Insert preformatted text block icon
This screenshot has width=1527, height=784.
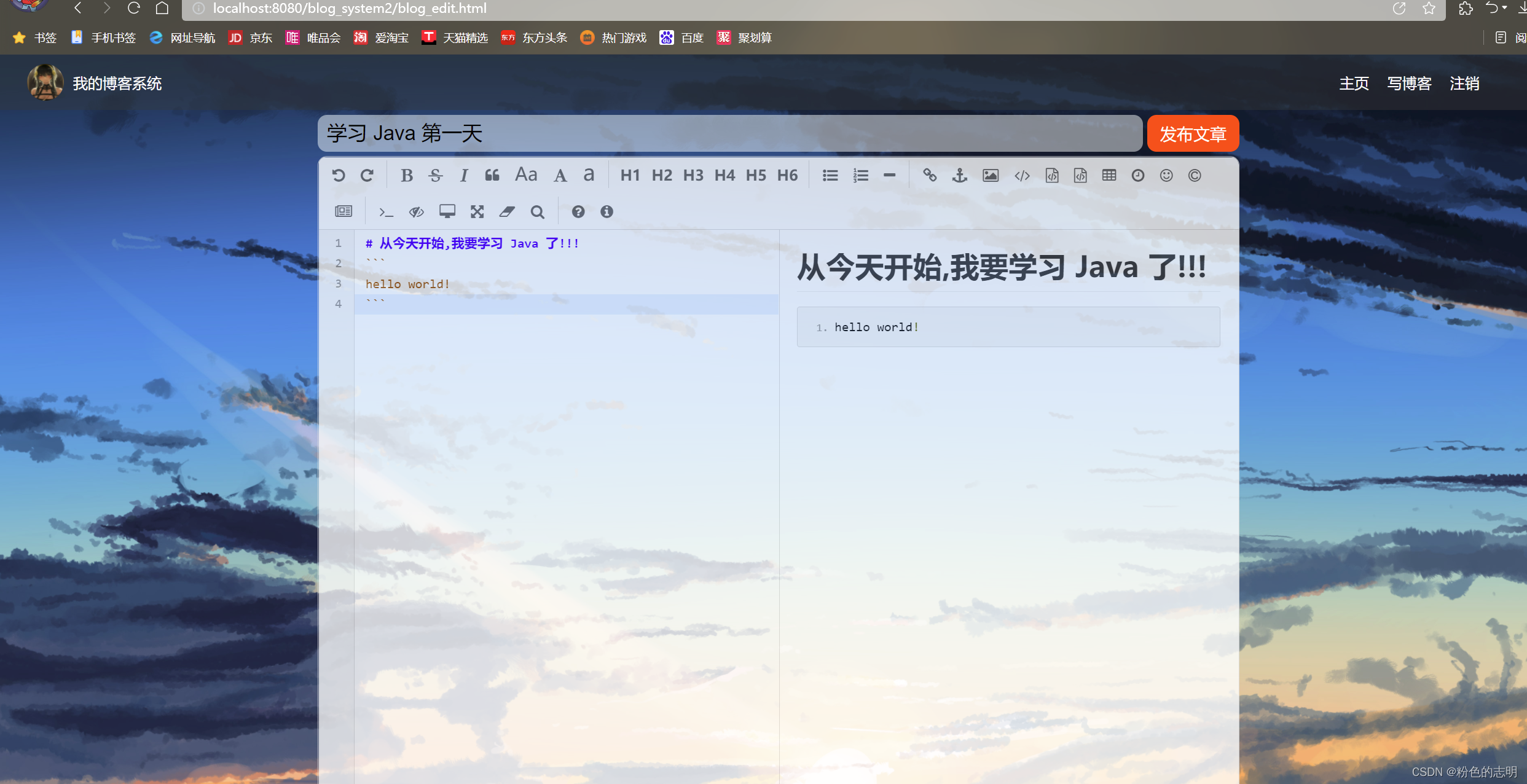[1052, 176]
